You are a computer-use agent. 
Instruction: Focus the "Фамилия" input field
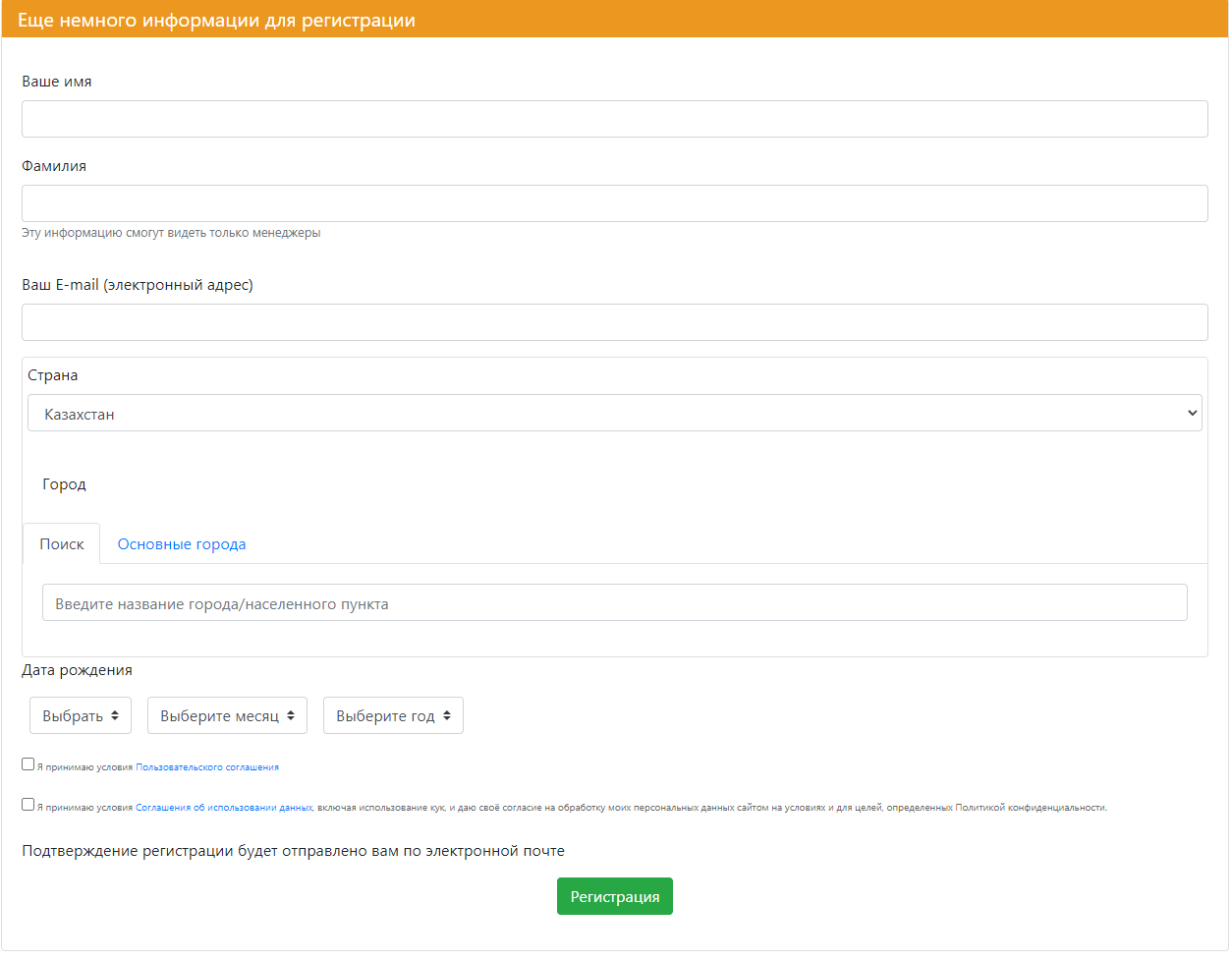(x=614, y=203)
